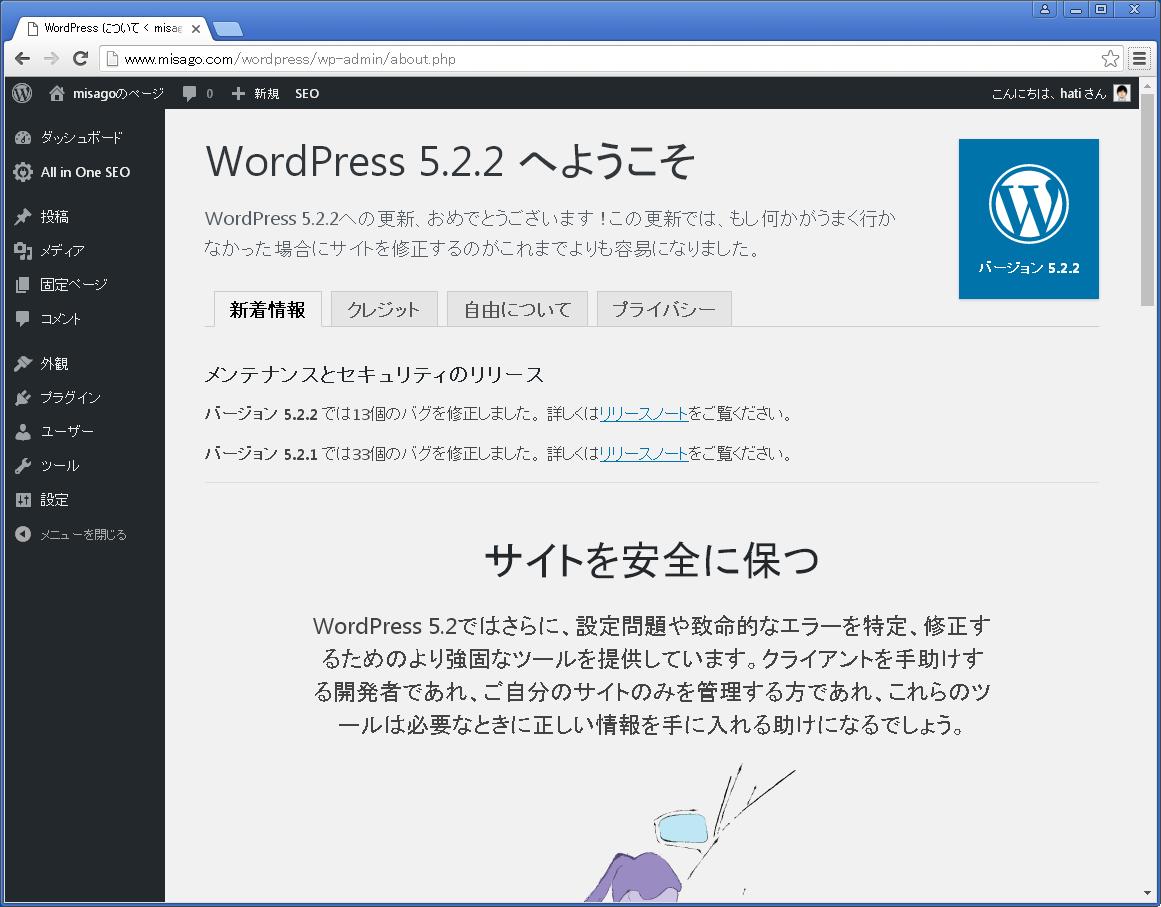Click the ダッシュボード gauge icon
This screenshot has height=907, width=1161.
click(23, 138)
